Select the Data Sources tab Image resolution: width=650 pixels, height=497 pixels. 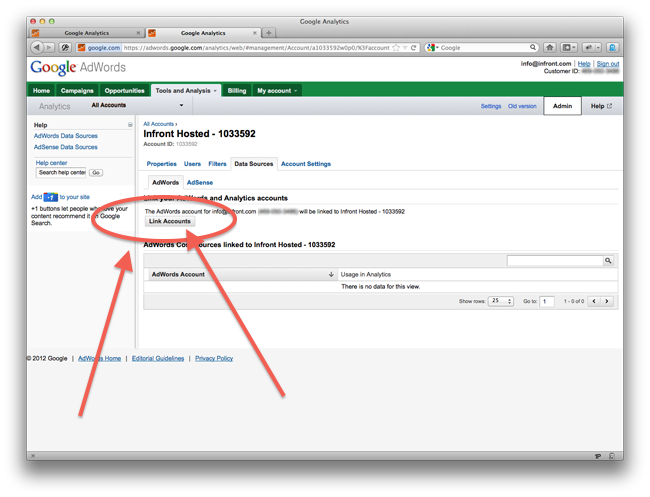(x=254, y=164)
